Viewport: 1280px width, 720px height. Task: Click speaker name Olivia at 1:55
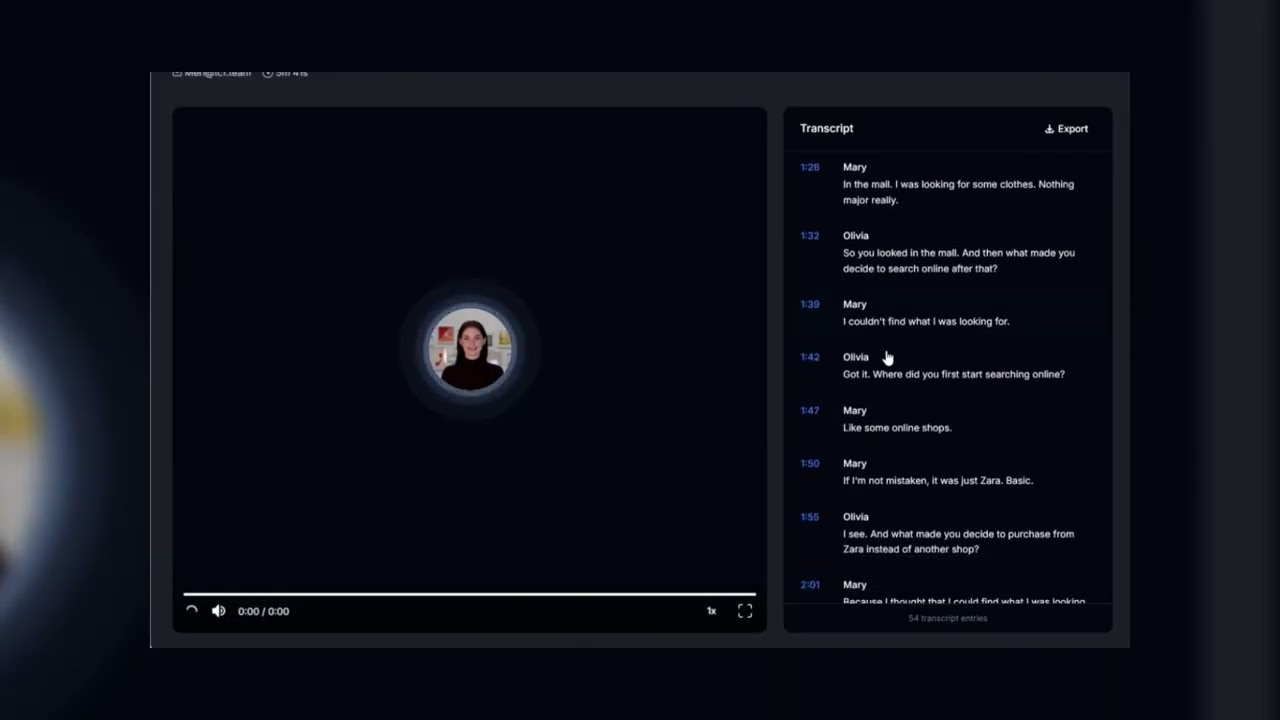(856, 517)
